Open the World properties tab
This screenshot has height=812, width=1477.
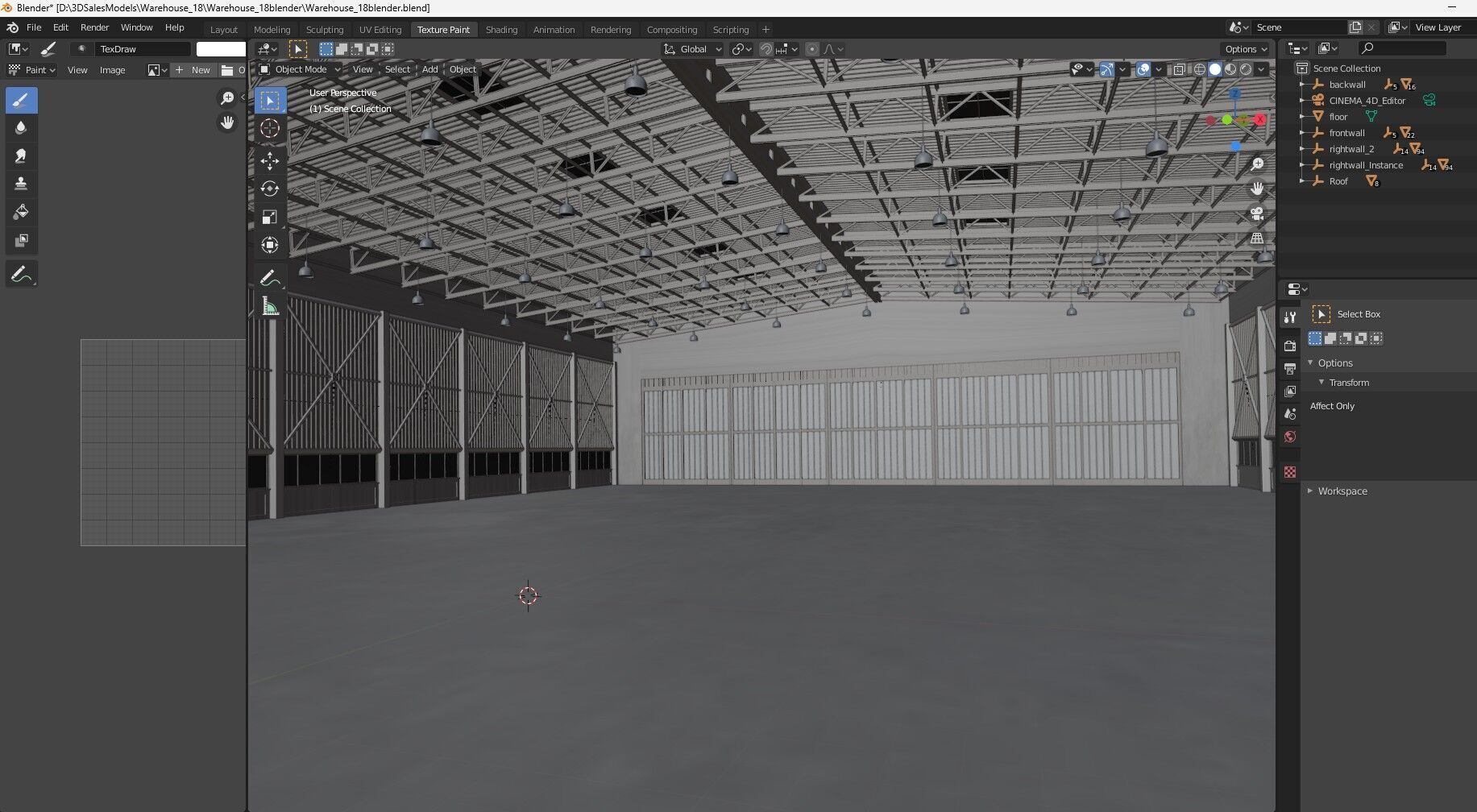[x=1290, y=437]
